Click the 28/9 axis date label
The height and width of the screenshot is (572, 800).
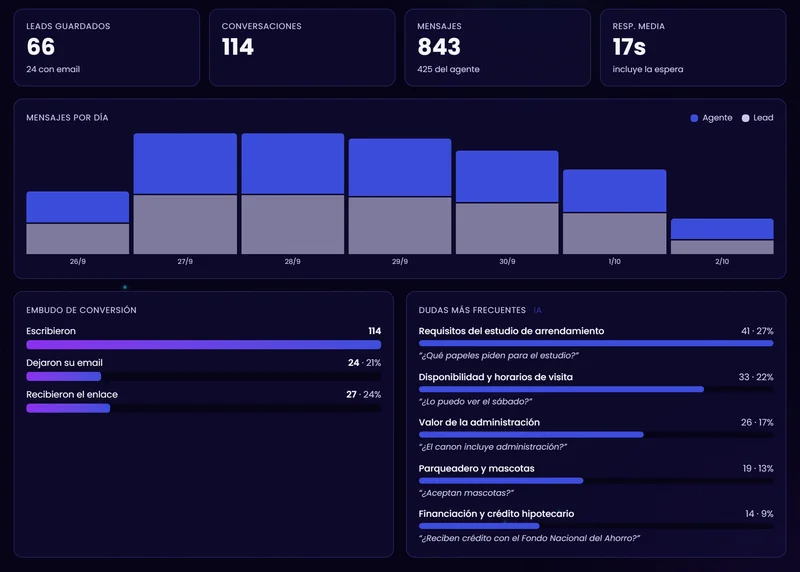pyautogui.click(x=292, y=261)
